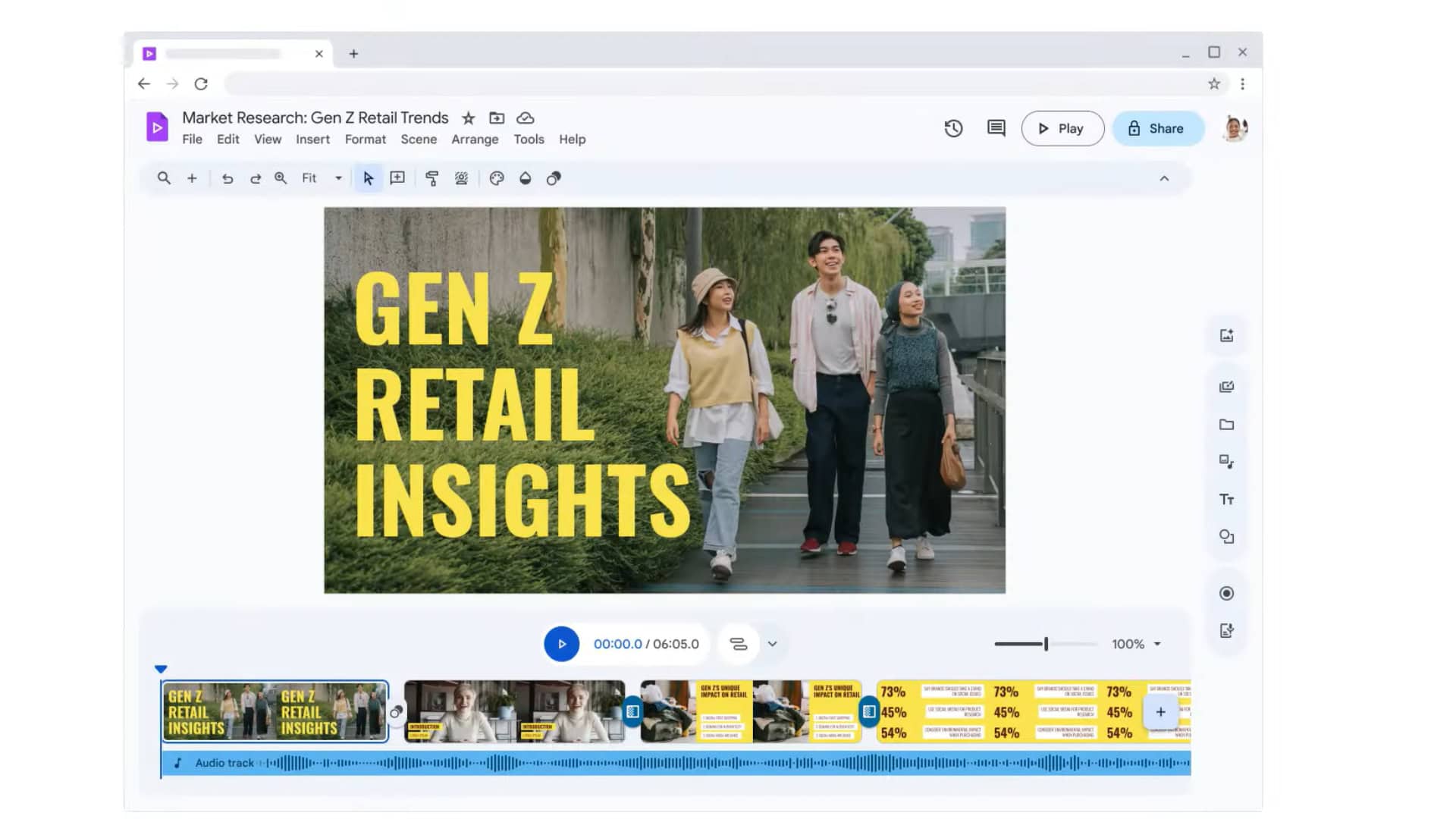Image resolution: width=1456 pixels, height=819 pixels.
Task: Switch to the Arrange menu
Action: (475, 140)
